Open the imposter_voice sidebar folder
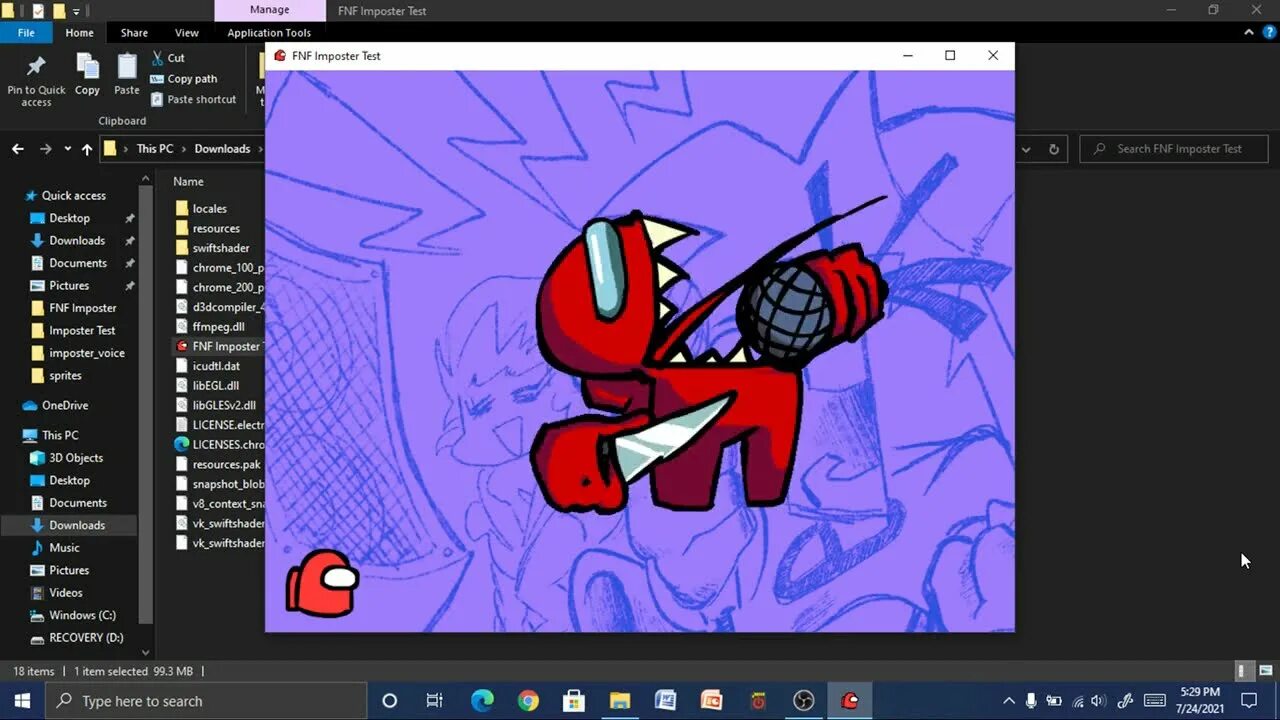This screenshot has width=1280, height=720. point(87,353)
